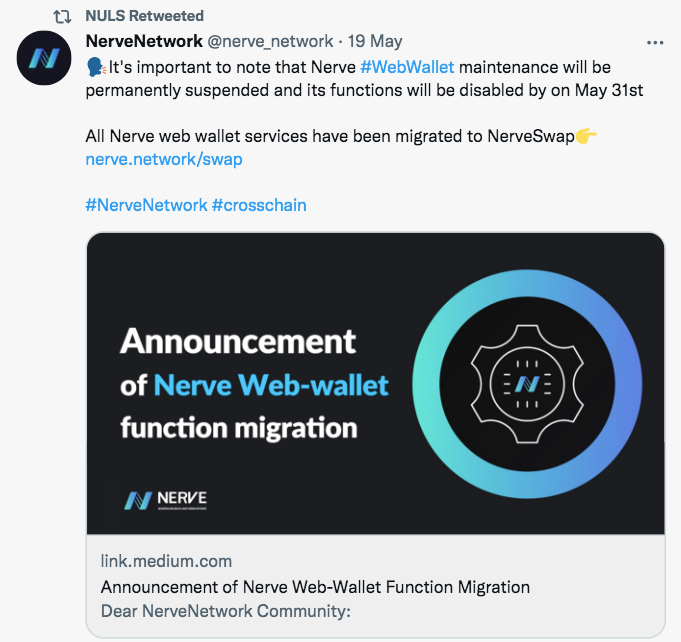Screen dimensions: 681x642
Task: Click the speaking head emoji in the tweet
Action: point(96,67)
